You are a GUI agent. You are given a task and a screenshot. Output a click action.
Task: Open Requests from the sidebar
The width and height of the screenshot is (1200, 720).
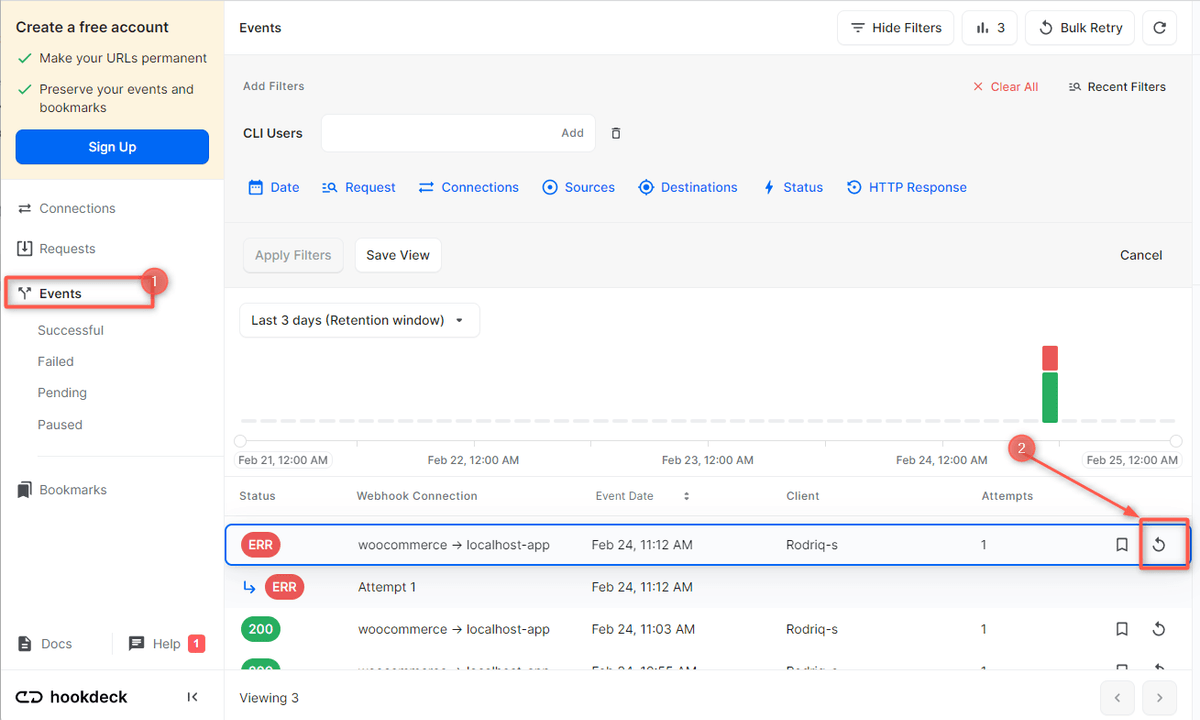[x=69, y=248]
